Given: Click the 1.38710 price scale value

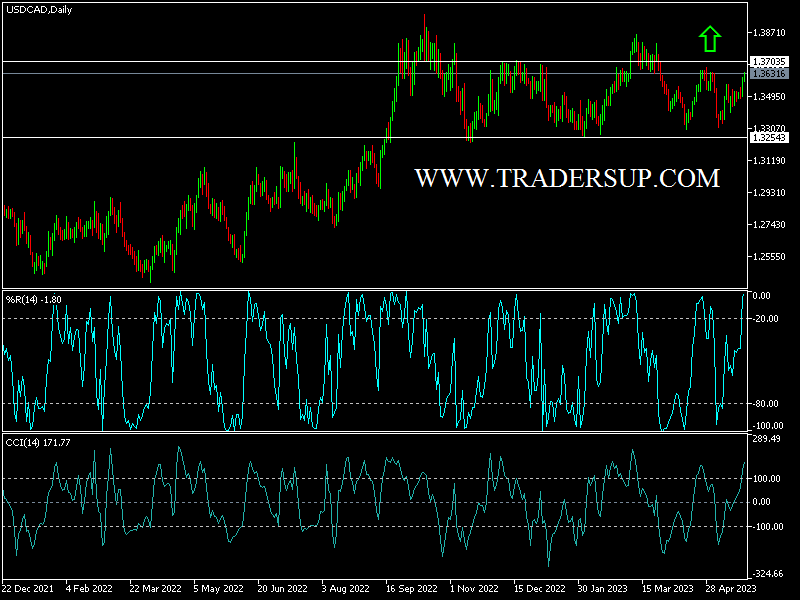Looking at the screenshot, I should (x=769, y=33).
